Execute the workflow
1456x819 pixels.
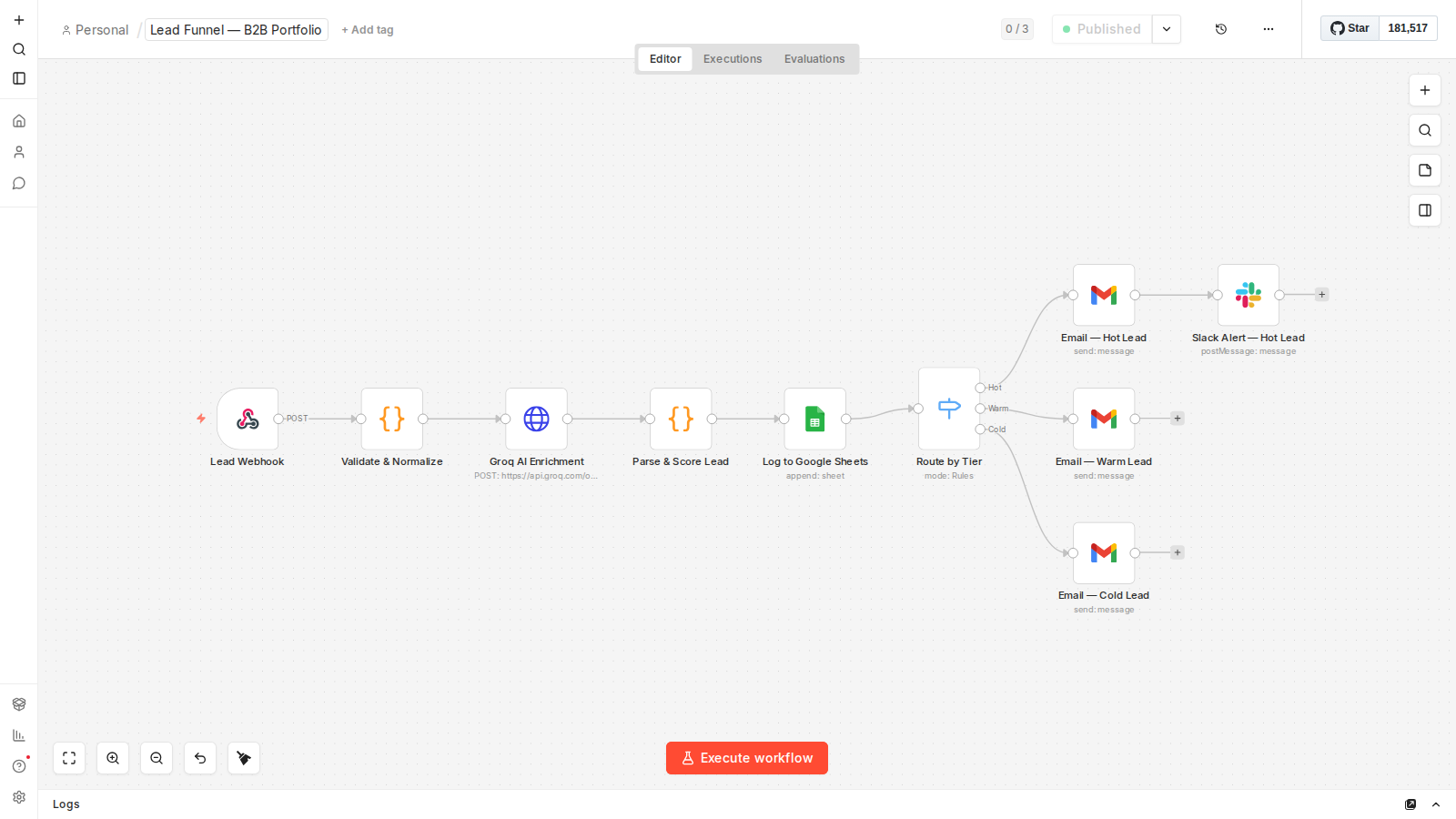(746, 758)
